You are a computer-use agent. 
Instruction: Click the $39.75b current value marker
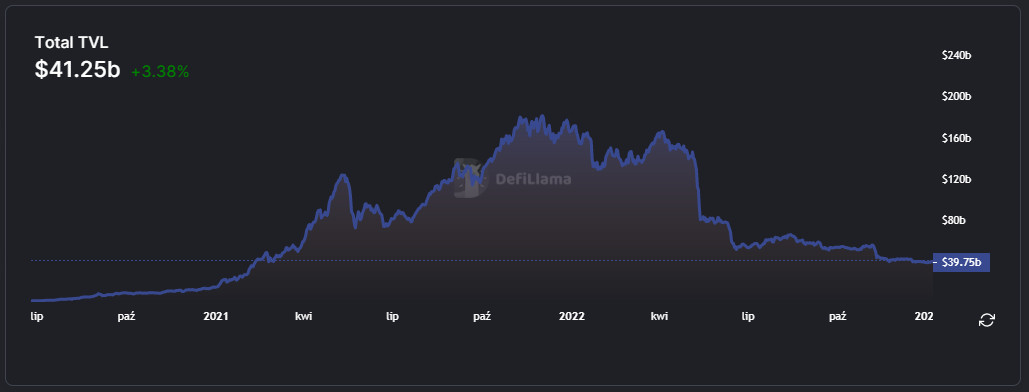tap(961, 262)
